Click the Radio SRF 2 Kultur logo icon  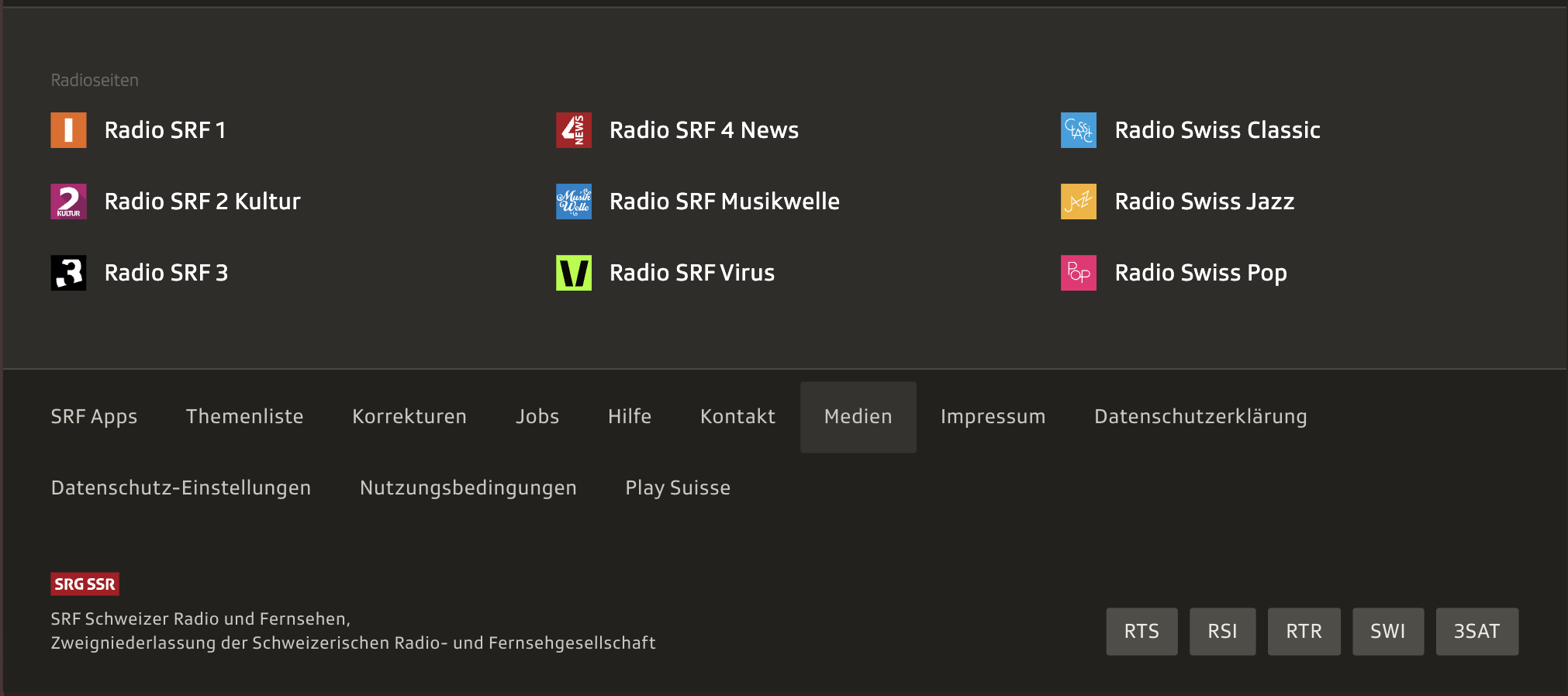tap(68, 202)
